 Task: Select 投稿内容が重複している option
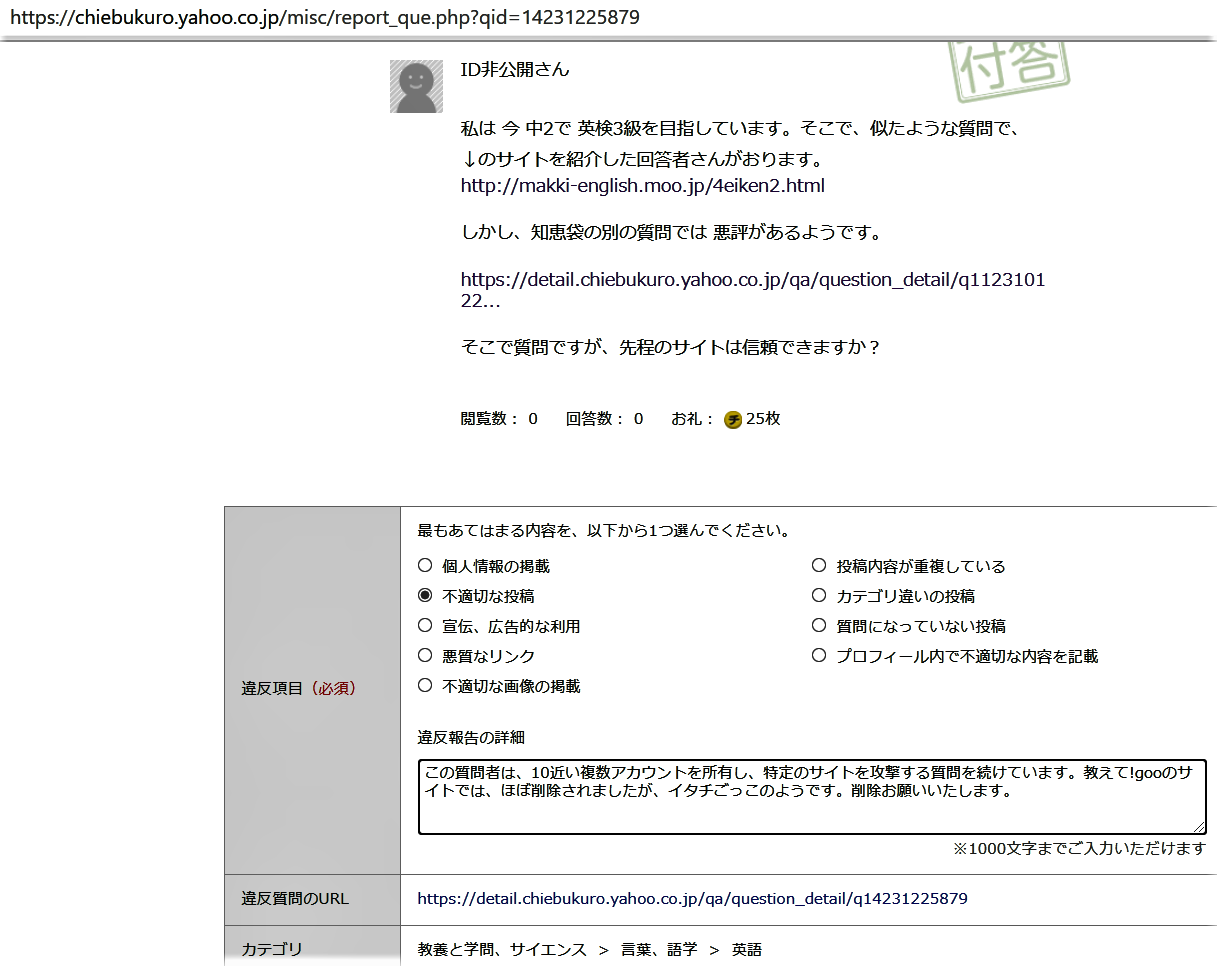click(x=819, y=566)
